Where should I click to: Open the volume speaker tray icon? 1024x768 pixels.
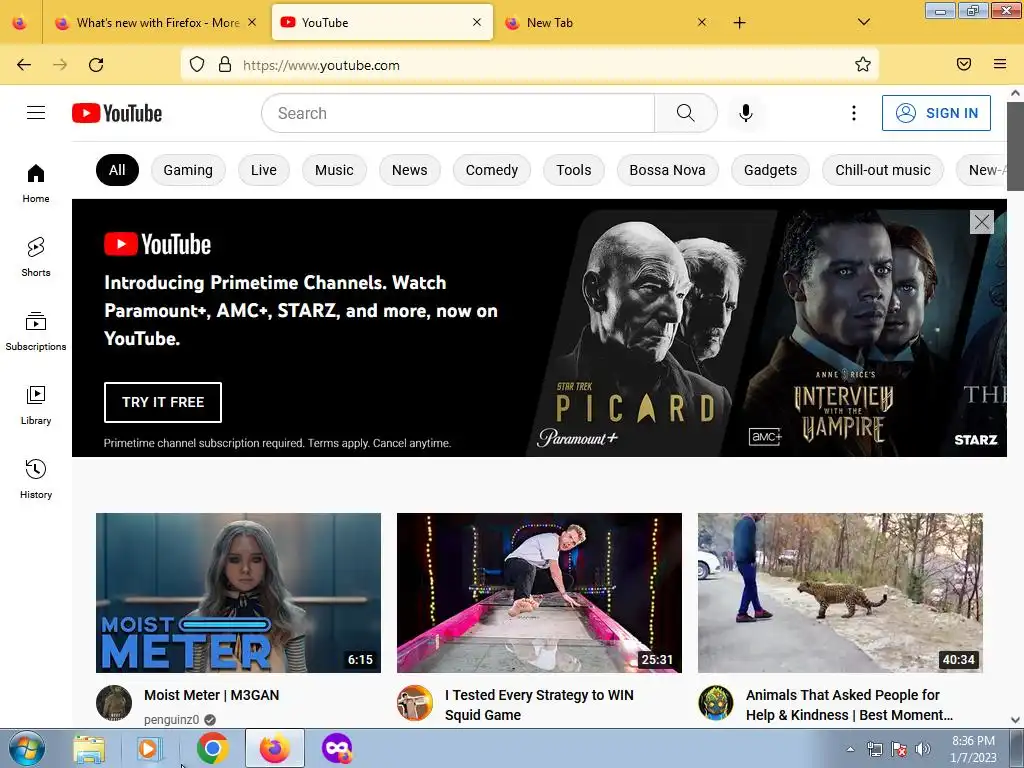pyautogui.click(x=923, y=749)
